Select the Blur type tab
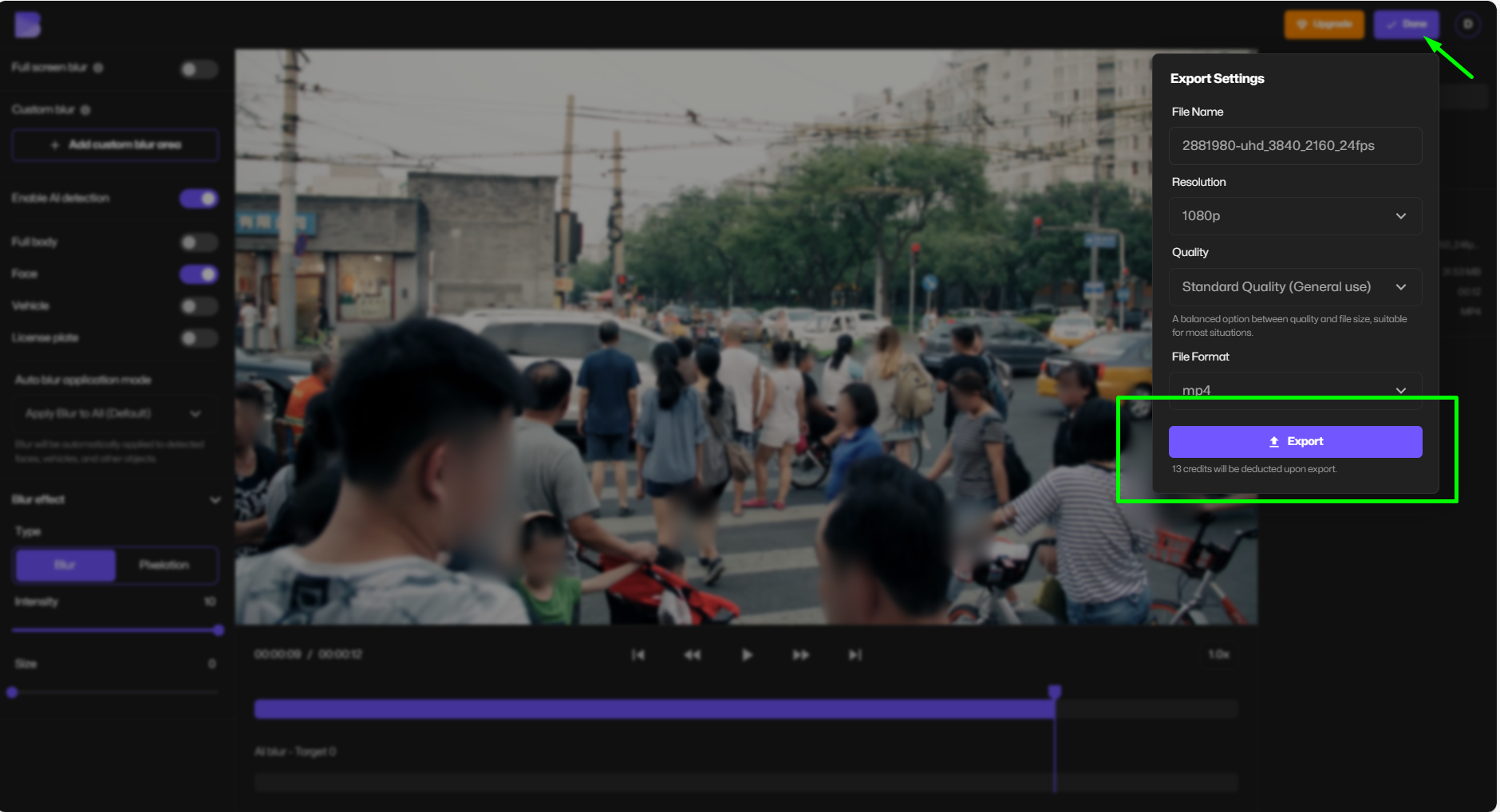The image size is (1500, 812). (x=65, y=565)
